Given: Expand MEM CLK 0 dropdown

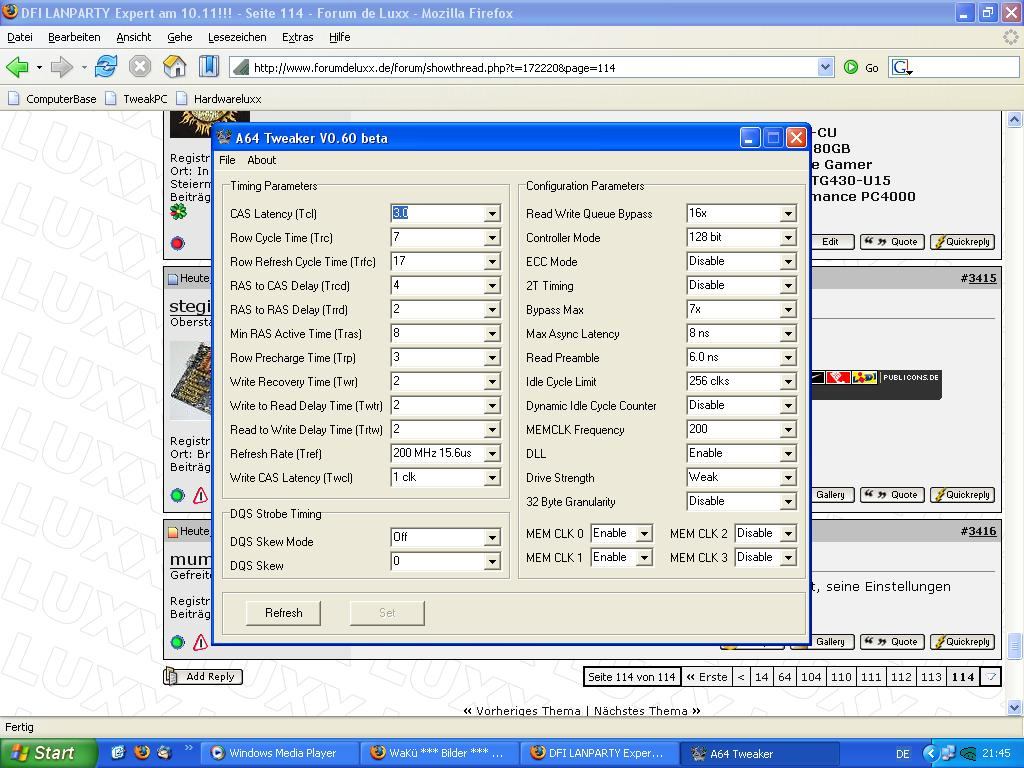Looking at the screenshot, I should point(644,534).
